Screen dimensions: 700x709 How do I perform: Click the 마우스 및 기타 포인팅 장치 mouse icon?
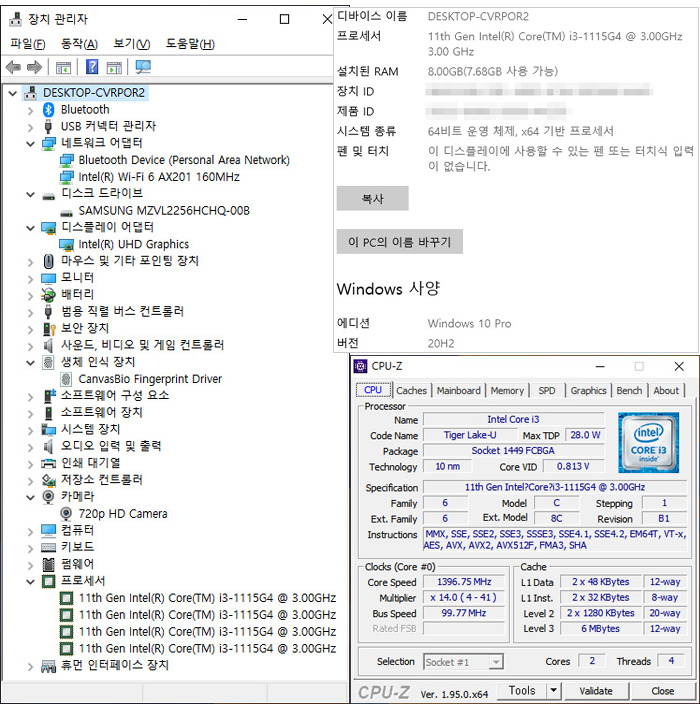coord(48,261)
